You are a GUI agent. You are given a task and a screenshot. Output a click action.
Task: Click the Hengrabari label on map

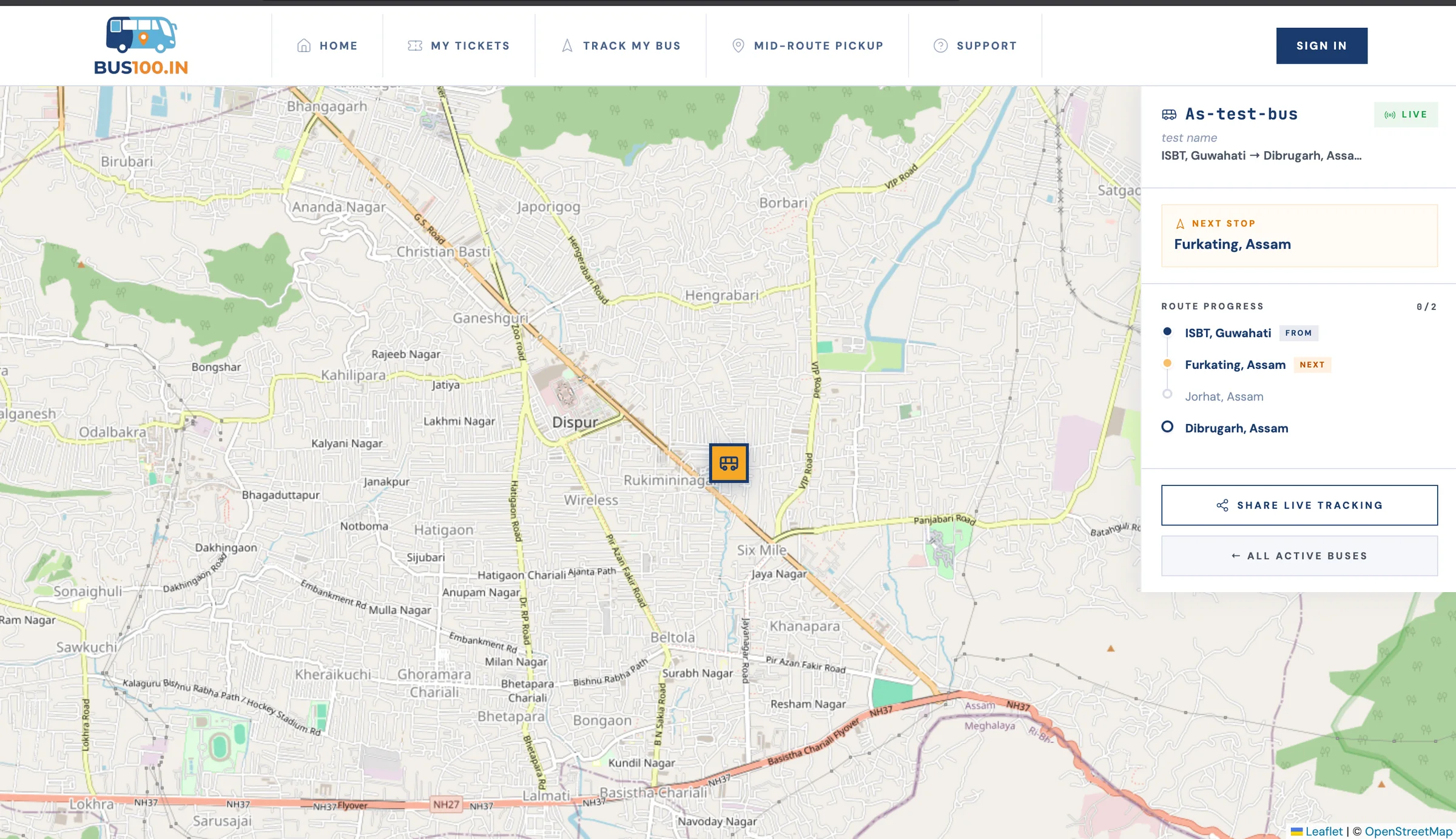click(x=721, y=295)
